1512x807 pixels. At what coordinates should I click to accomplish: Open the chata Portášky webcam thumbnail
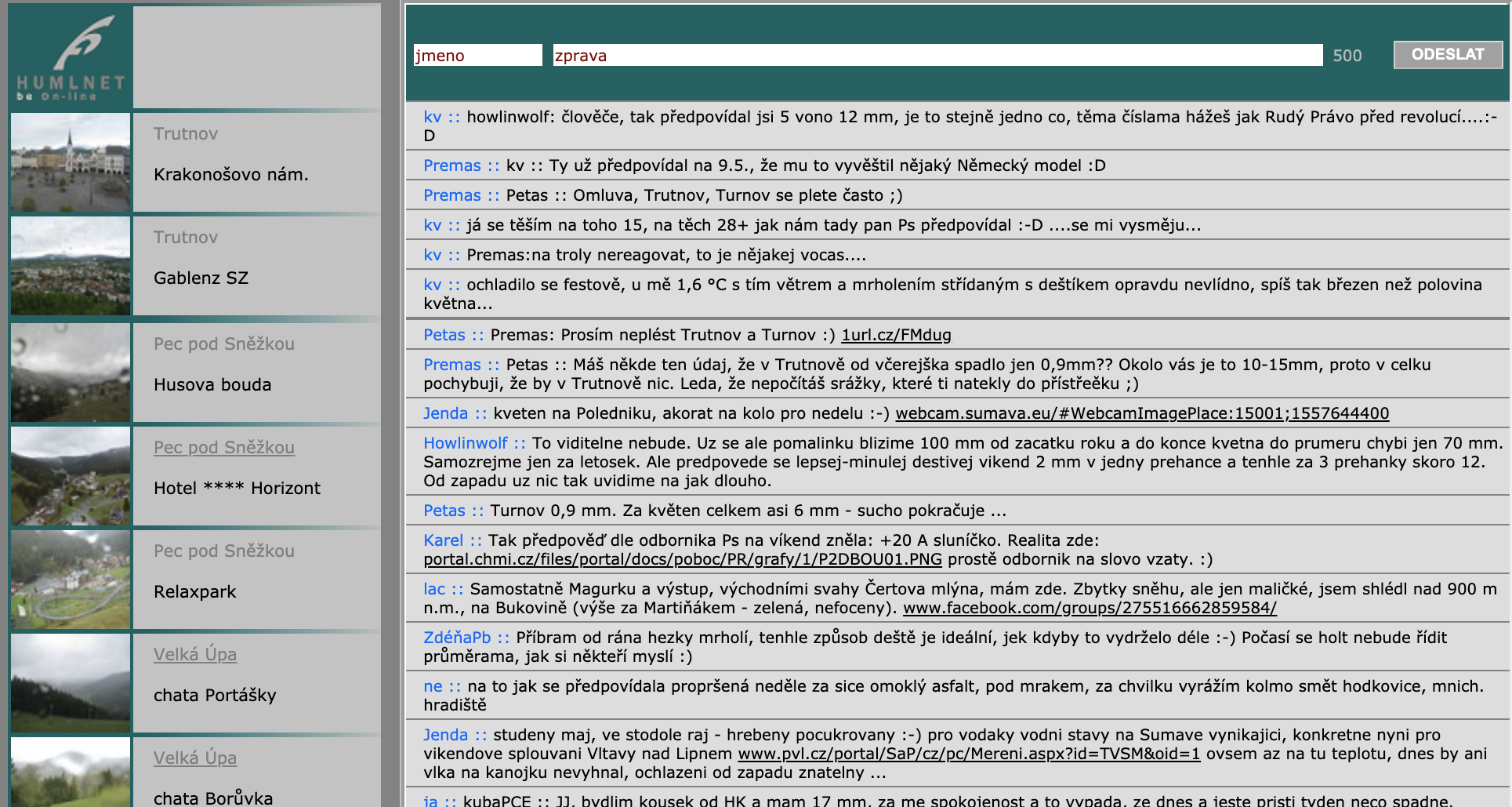tap(70, 682)
